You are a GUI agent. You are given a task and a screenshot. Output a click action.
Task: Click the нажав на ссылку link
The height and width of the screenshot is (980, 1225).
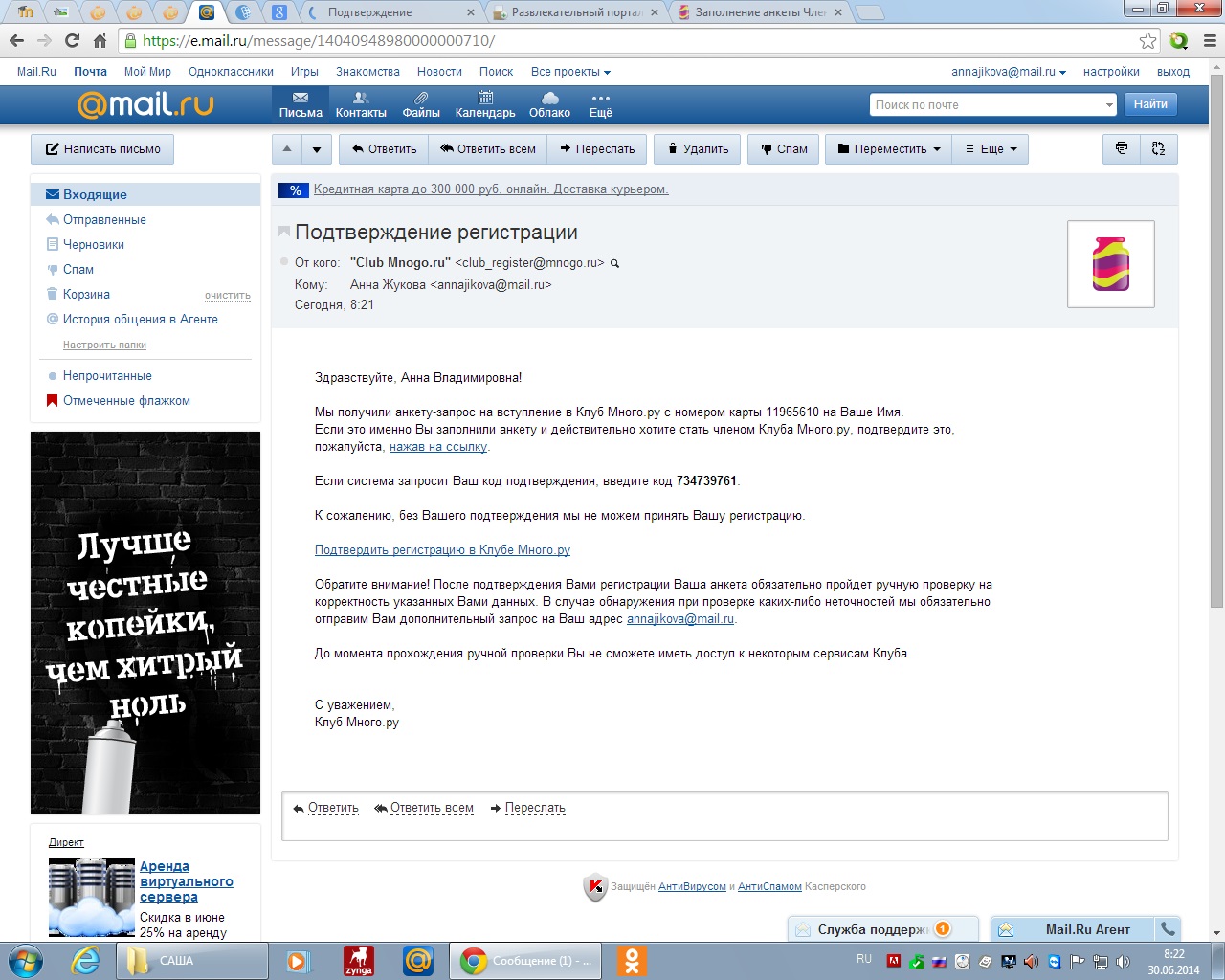pyautogui.click(x=438, y=447)
